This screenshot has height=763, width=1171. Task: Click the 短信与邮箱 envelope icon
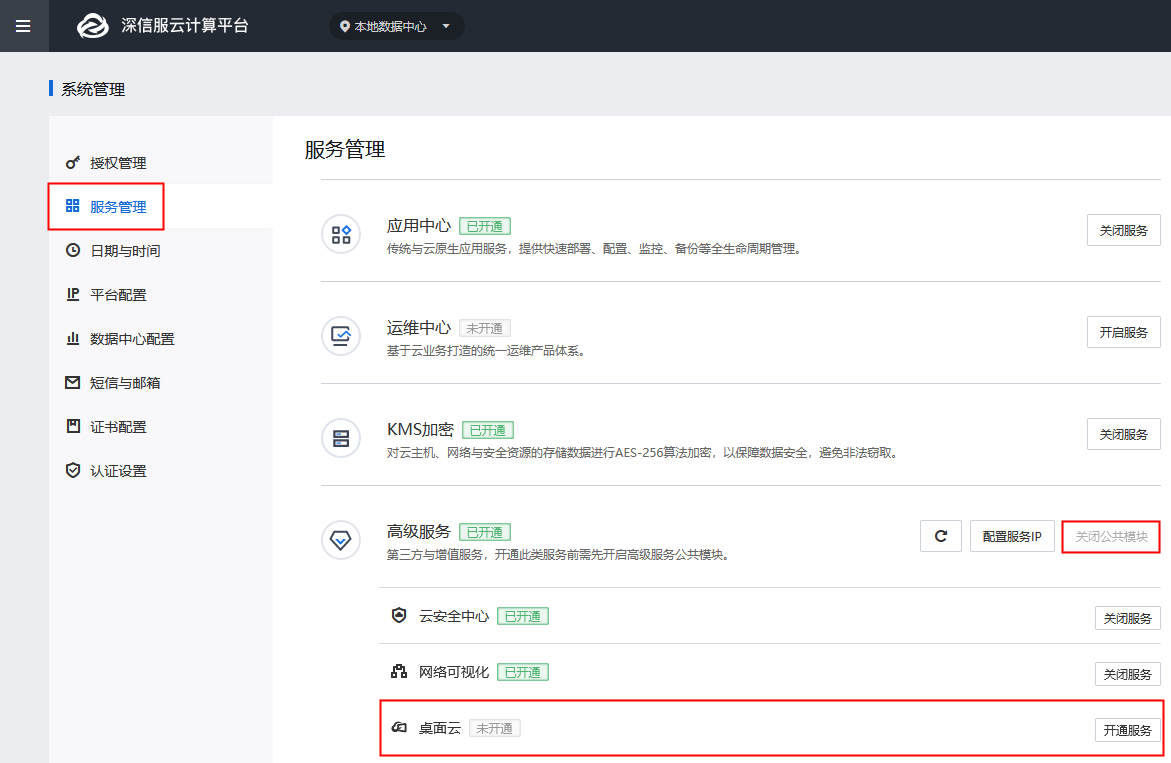pyautogui.click(x=72, y=382)
